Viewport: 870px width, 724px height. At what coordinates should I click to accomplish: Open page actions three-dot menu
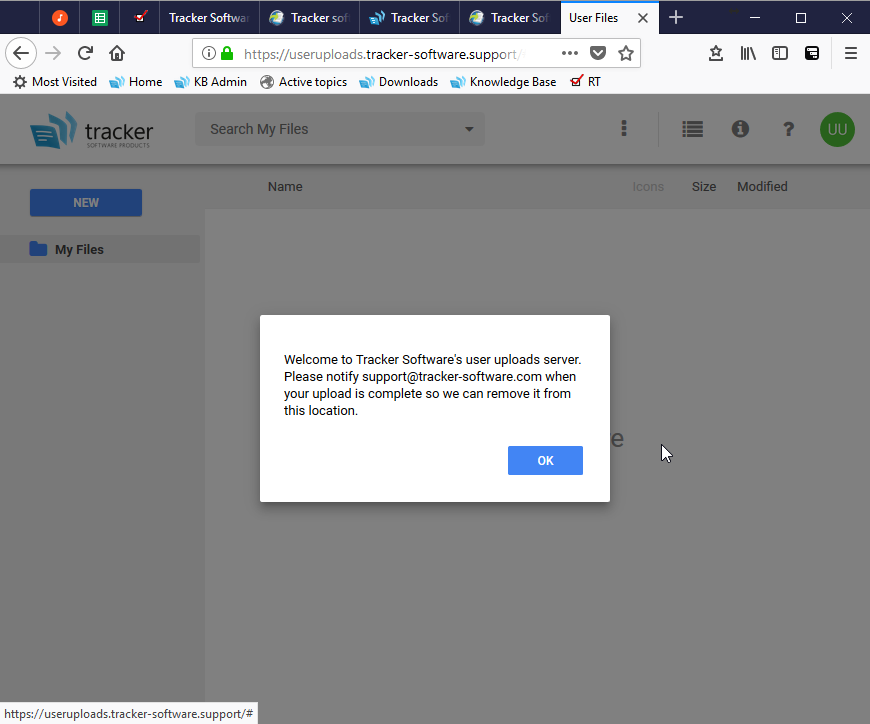click(x=570, y=53)
